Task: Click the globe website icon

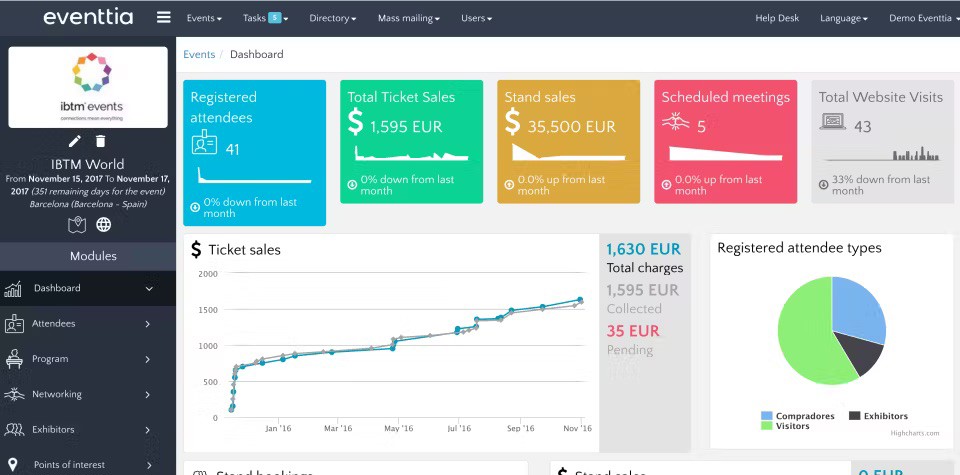Action: 103,224
